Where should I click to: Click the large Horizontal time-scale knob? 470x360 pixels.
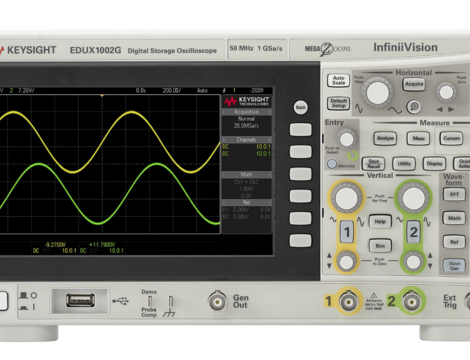click(x=378, y=92)
